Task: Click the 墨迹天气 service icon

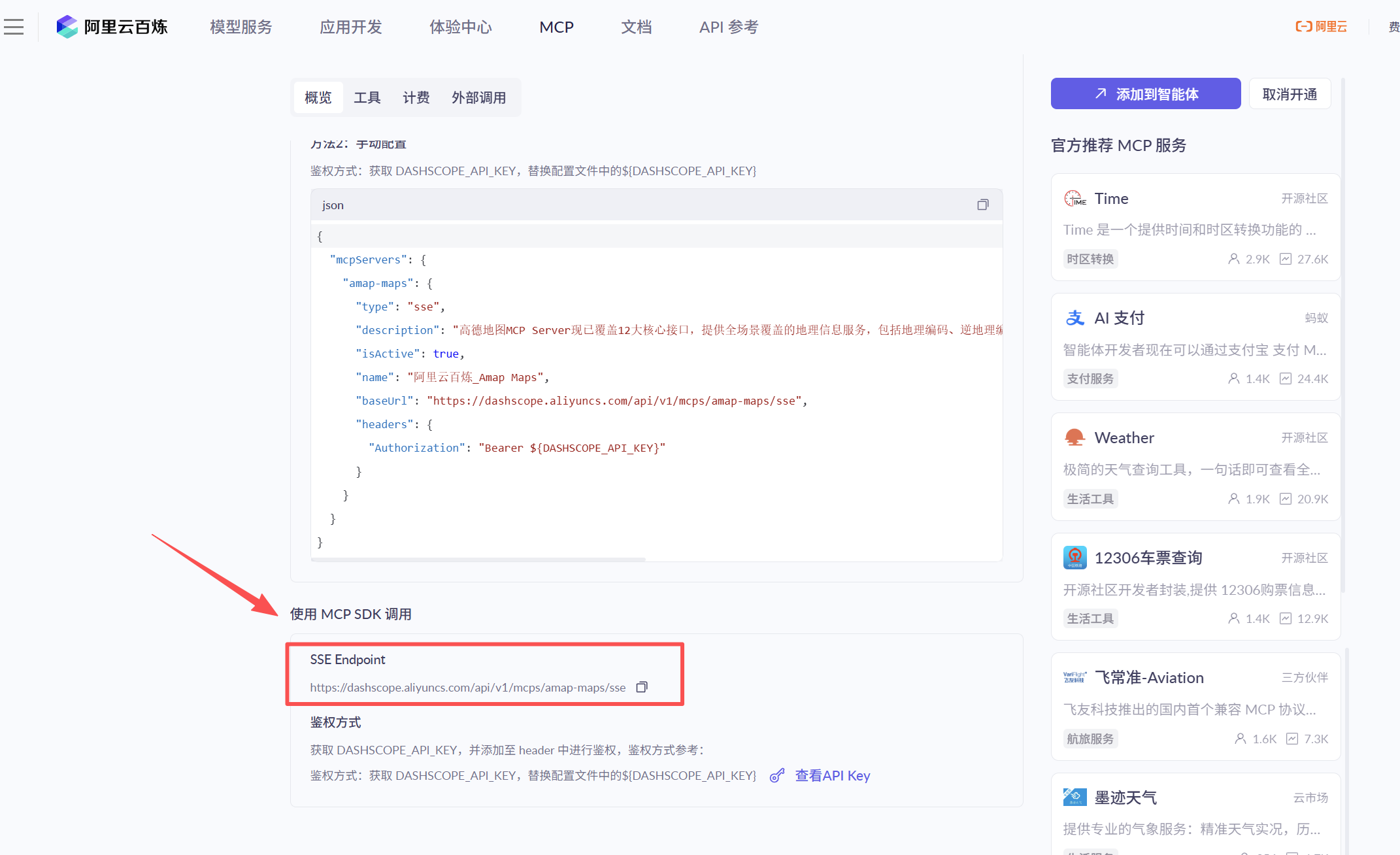Action: [1075, 797]
